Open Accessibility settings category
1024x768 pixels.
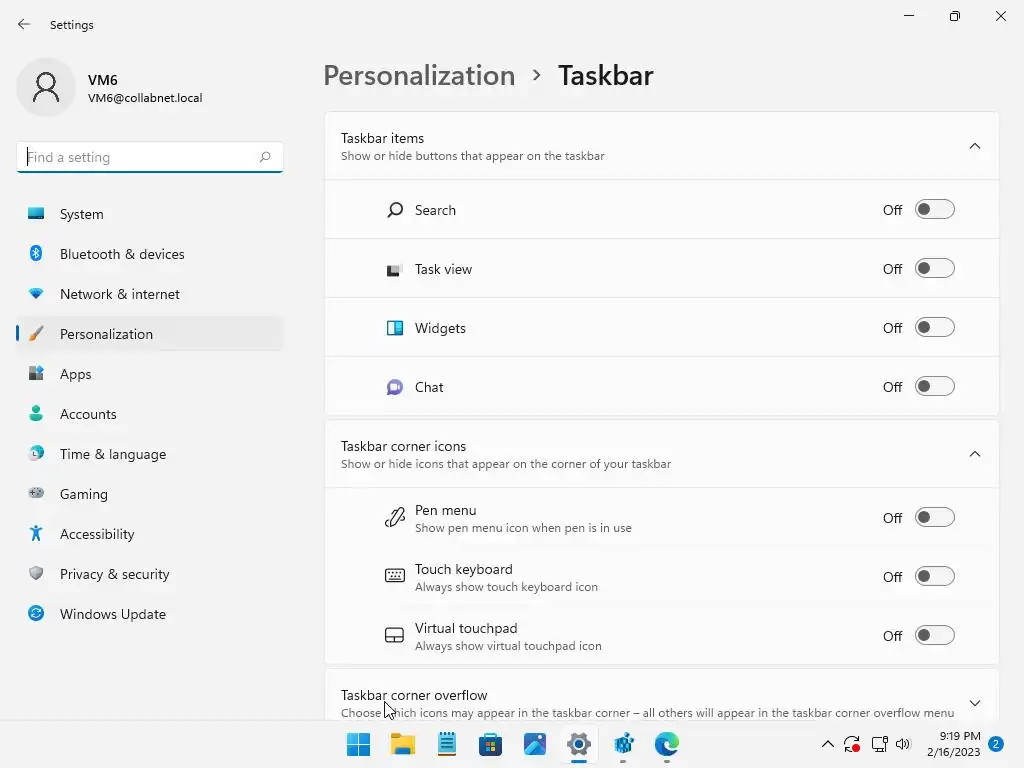coord(150,534)
